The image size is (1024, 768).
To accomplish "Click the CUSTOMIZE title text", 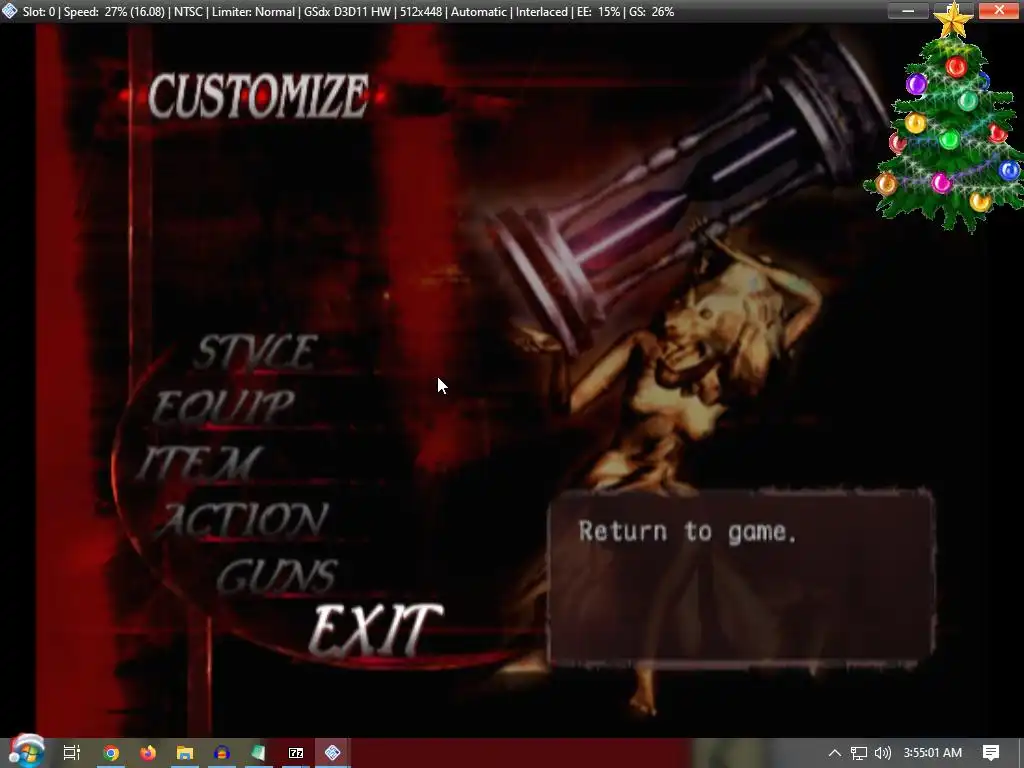I will [259, 96].
